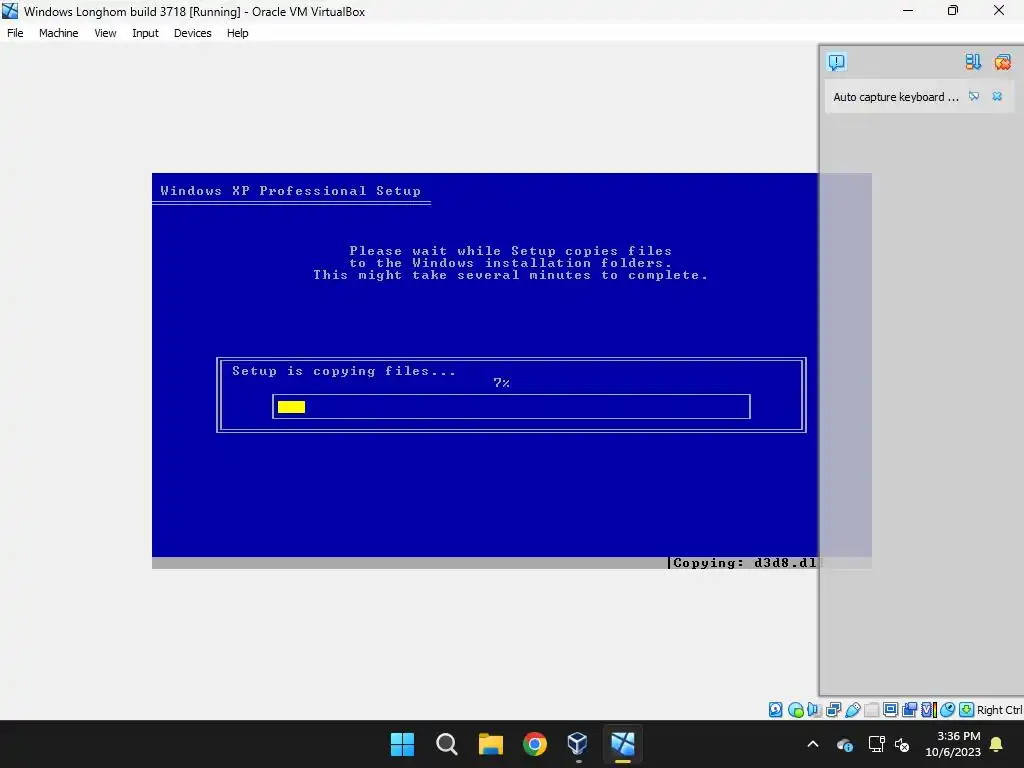Click the muted volume tray icon

(903, 744)
